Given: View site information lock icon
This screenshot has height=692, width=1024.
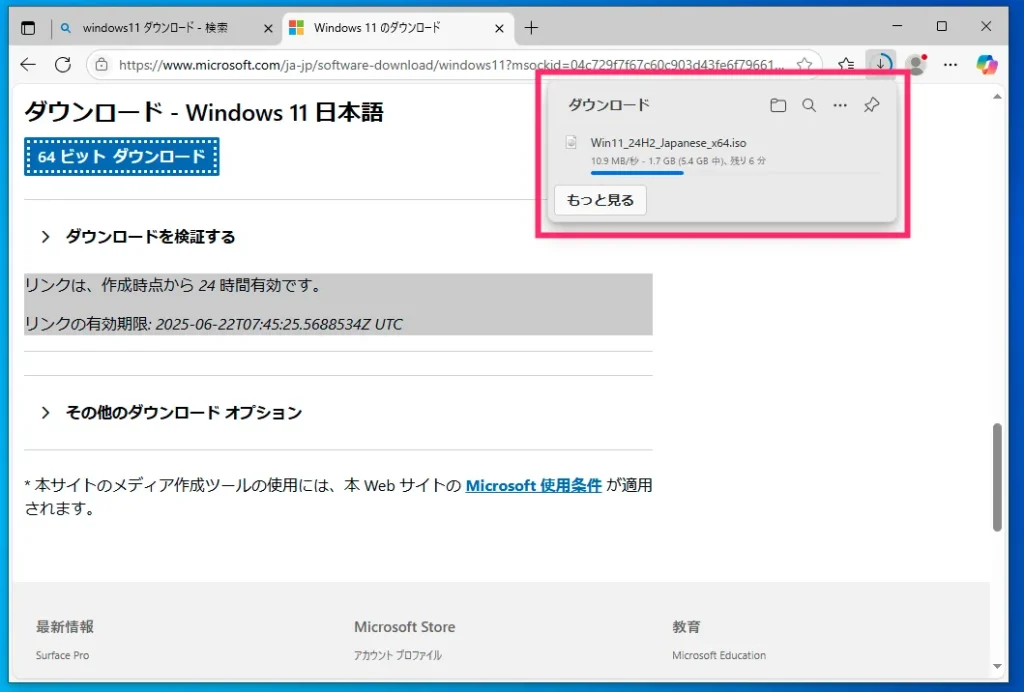Looking at the screenshot, I should 101,65.
